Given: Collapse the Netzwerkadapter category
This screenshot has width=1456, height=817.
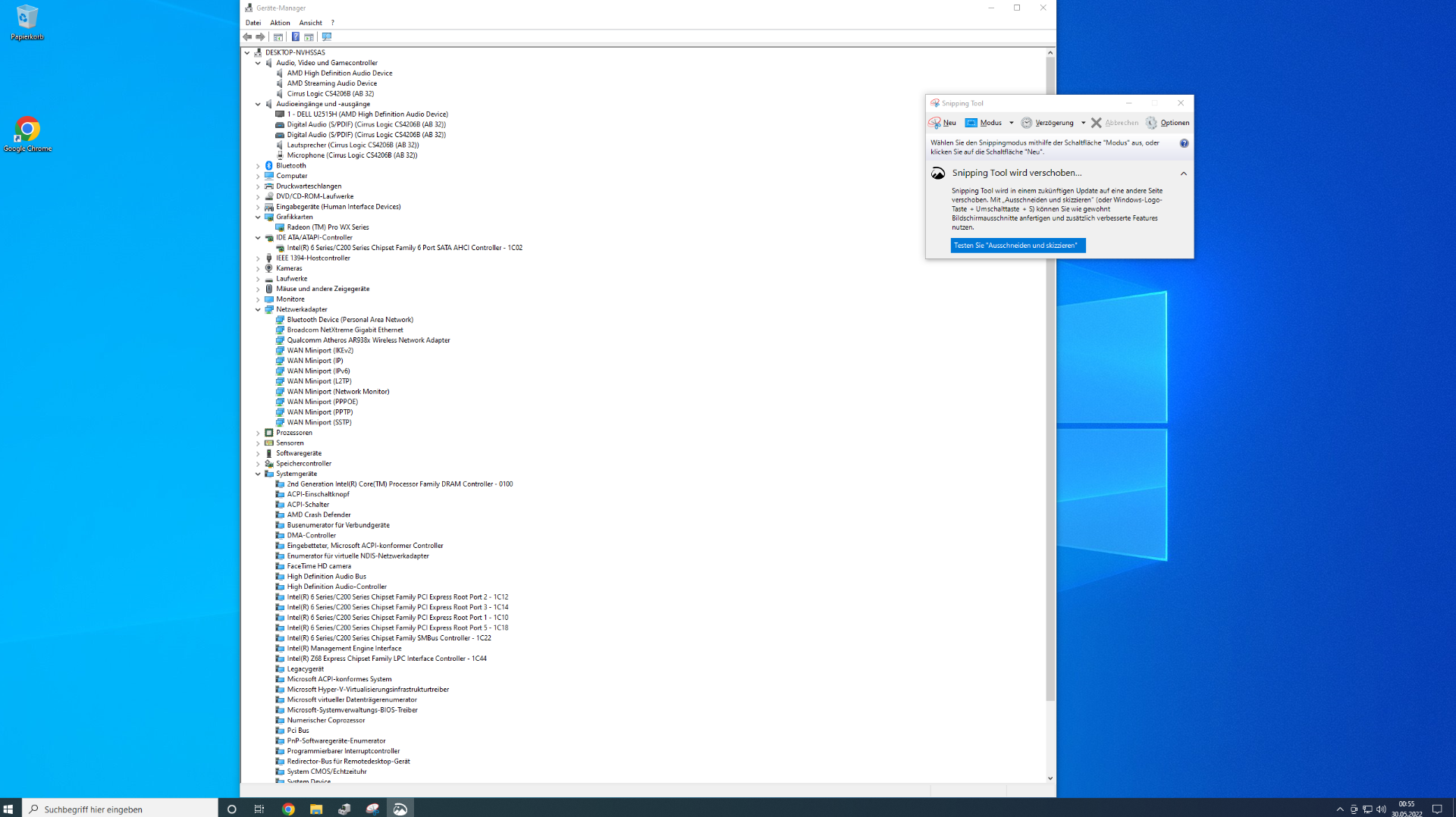Looking at the screenshot, I should coord(258,310).
